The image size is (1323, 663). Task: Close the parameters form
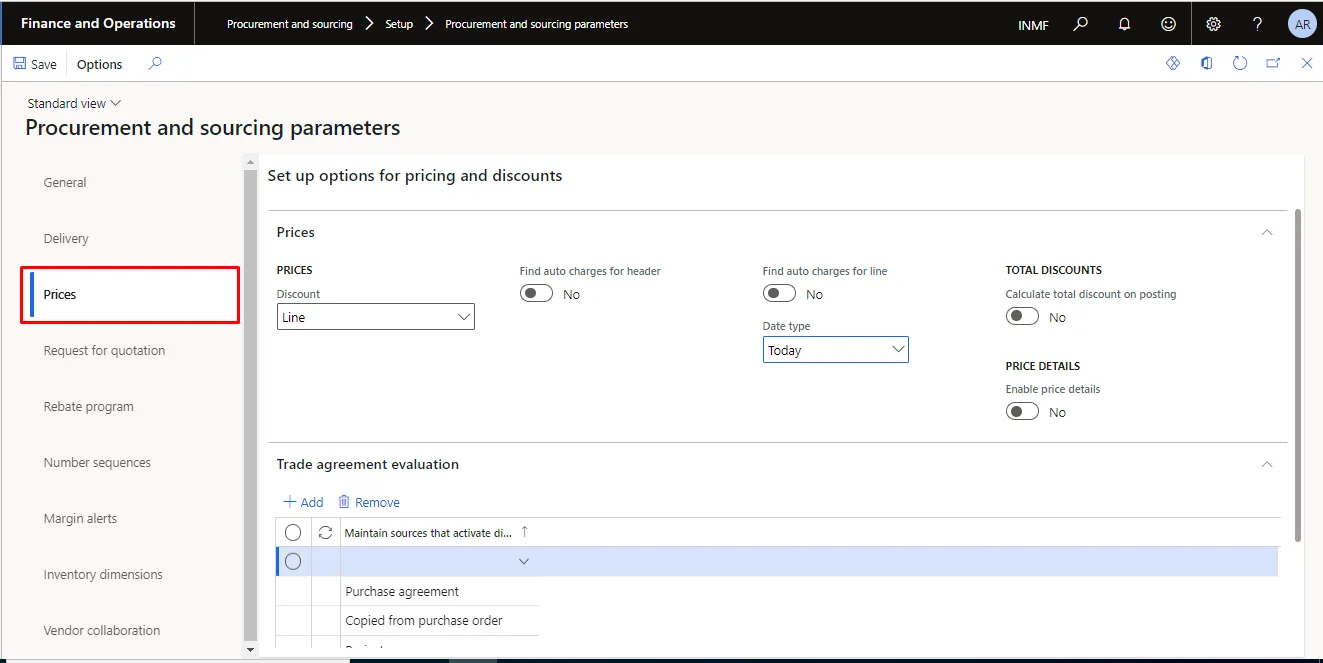(1306, 63)
